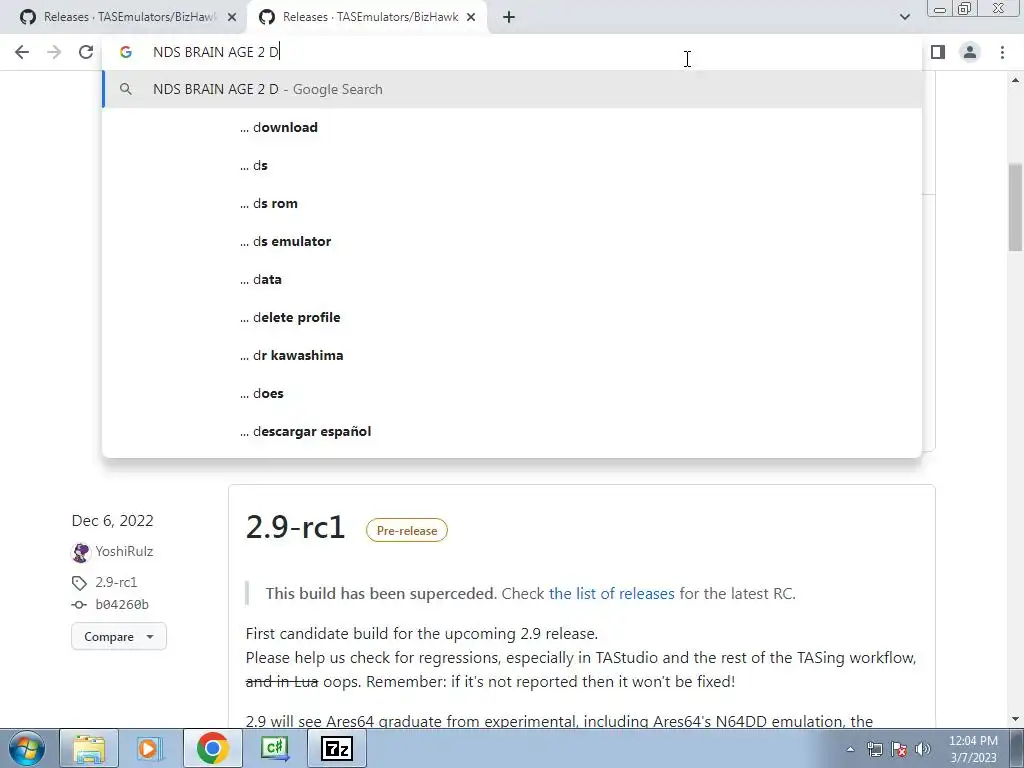Click the 'Dec 6, 2022' date text
The height and width of the screenshot is (768, 1024).
tap(112, 520)
